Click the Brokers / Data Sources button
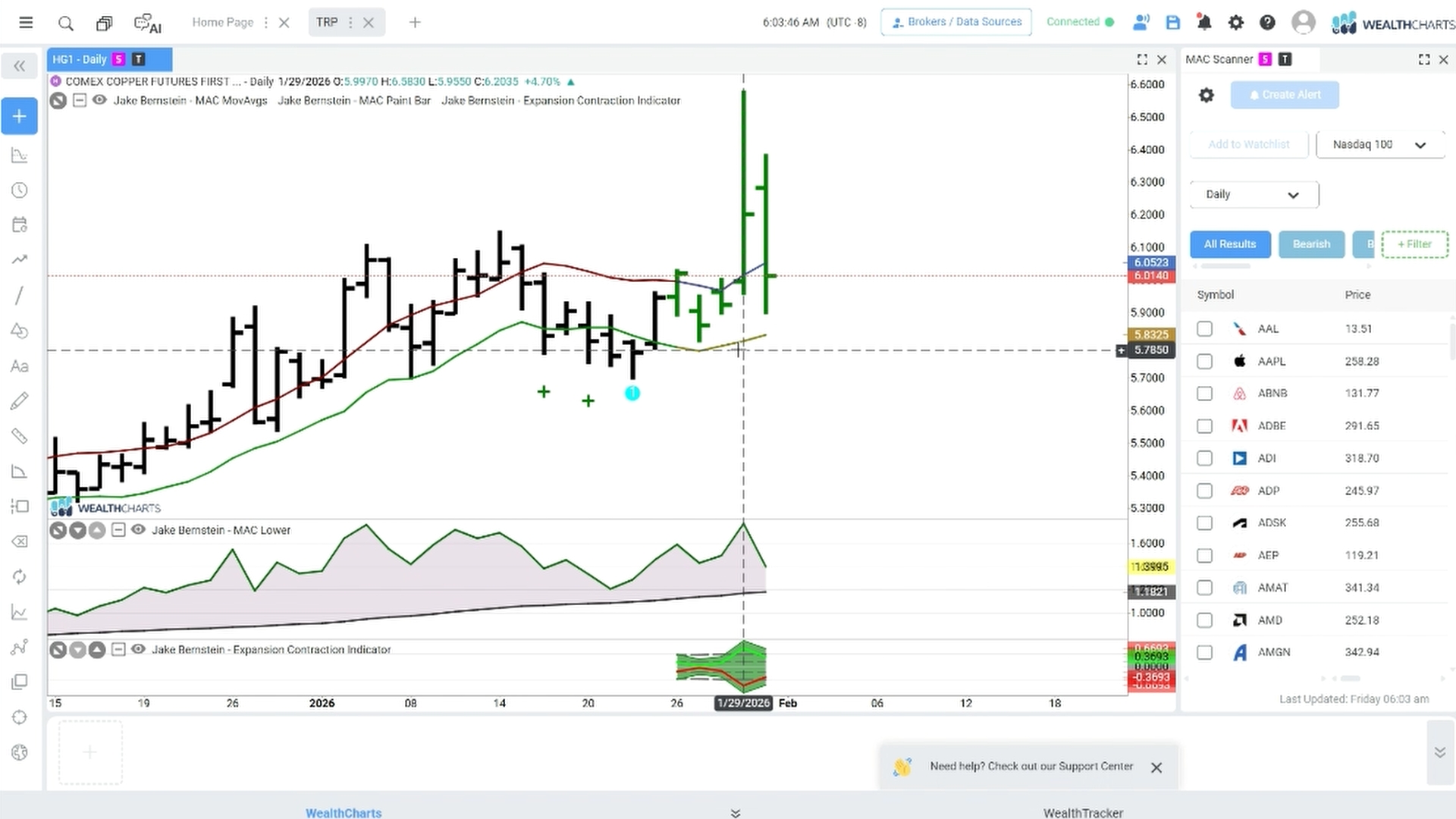Screen dimensions: 1456x819 [x=956, y=22]
